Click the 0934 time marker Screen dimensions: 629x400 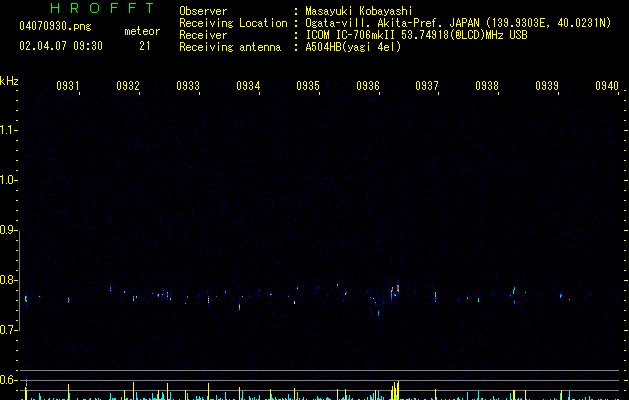248,85
